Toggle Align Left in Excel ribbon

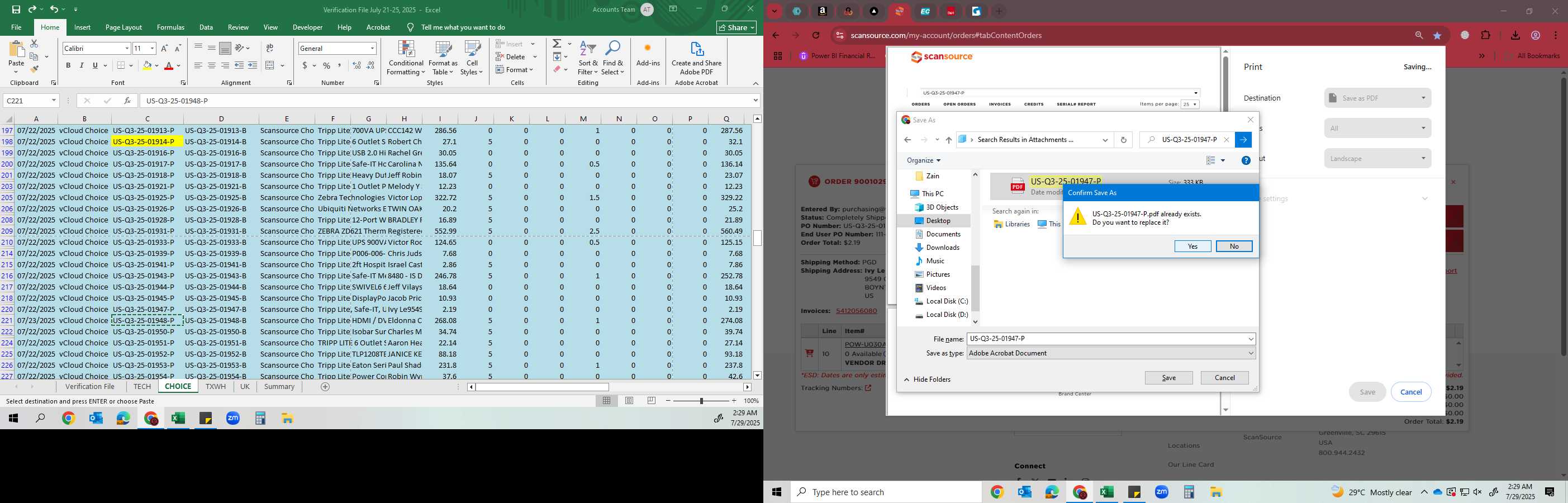(x=198, y=65)
